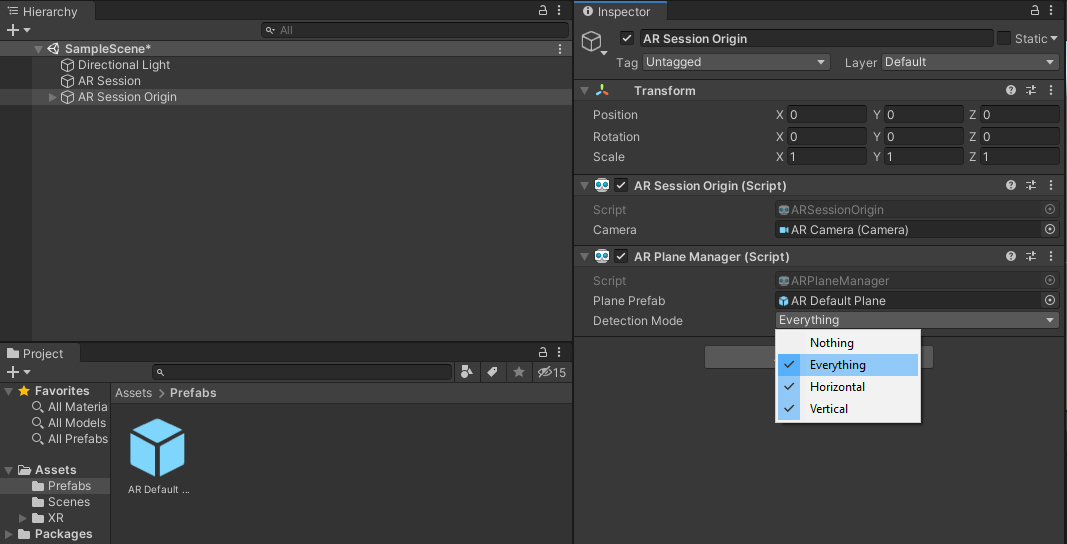
Task: Open the Transform component help reference
Action: pyautogui.click(x=1011, y=91)
